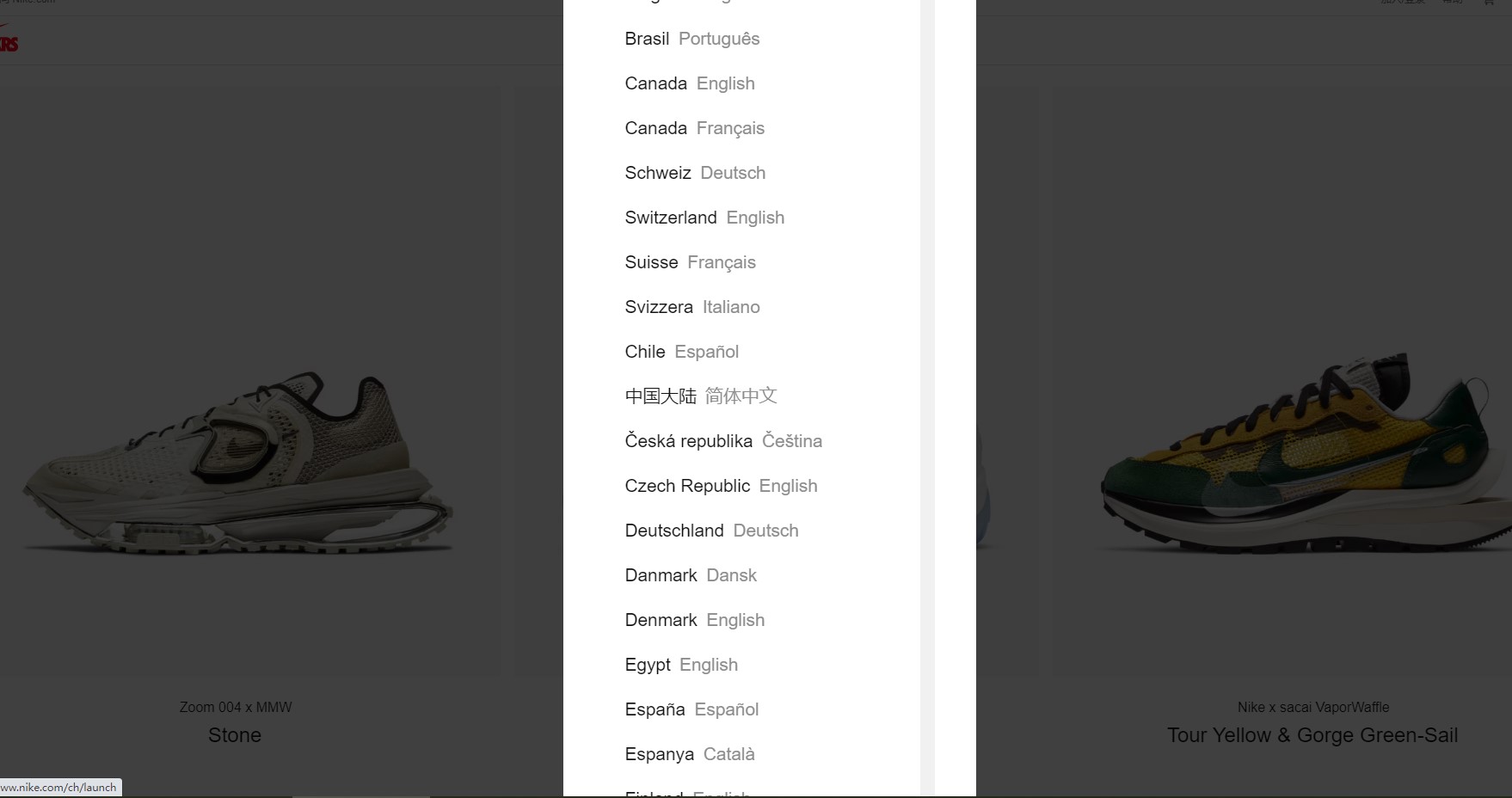
Task: Pick Suisse Français from the list
Action: coord(690,262)
